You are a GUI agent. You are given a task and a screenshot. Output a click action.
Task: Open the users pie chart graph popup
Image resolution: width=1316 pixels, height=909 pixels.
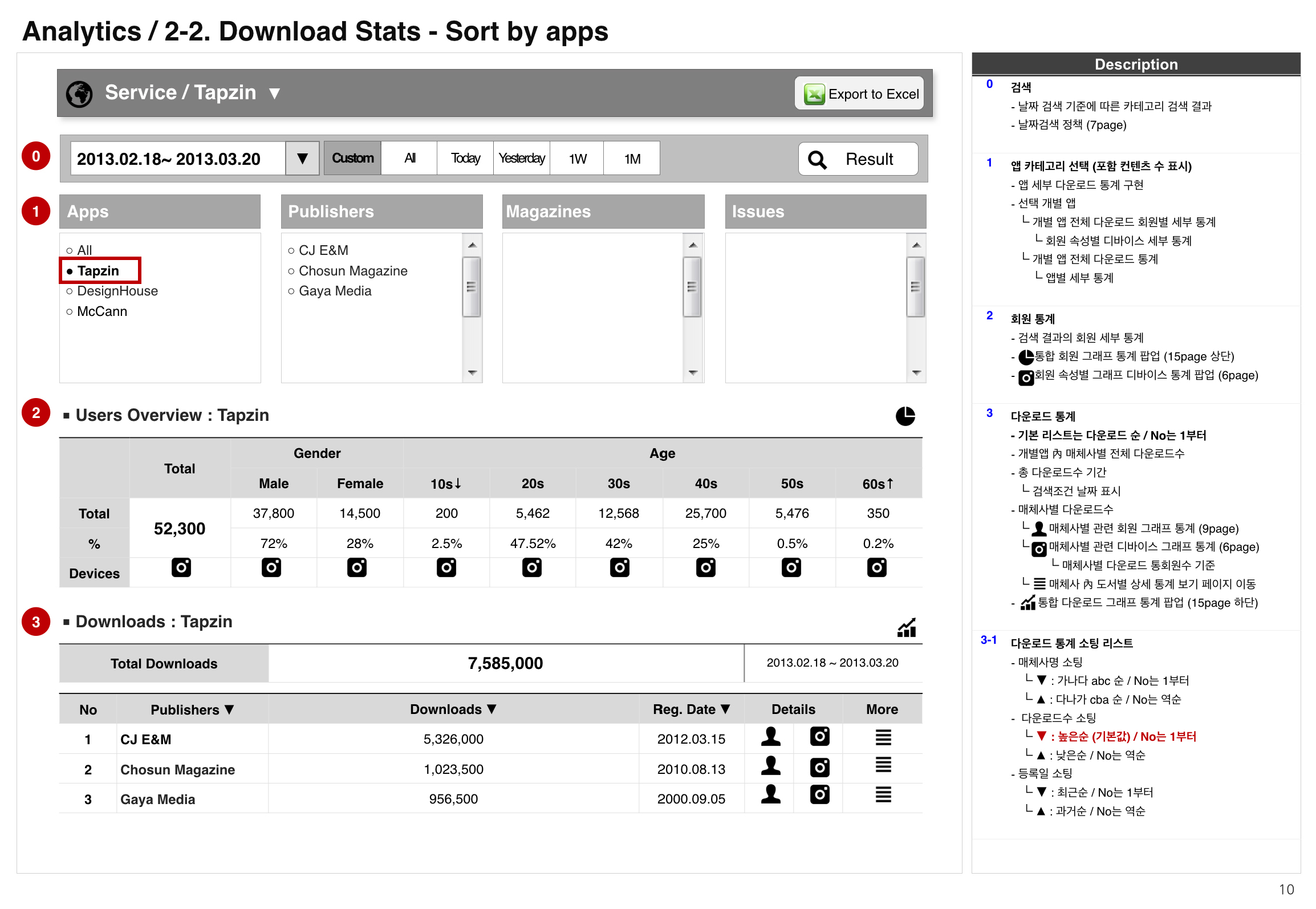[905, 416]
